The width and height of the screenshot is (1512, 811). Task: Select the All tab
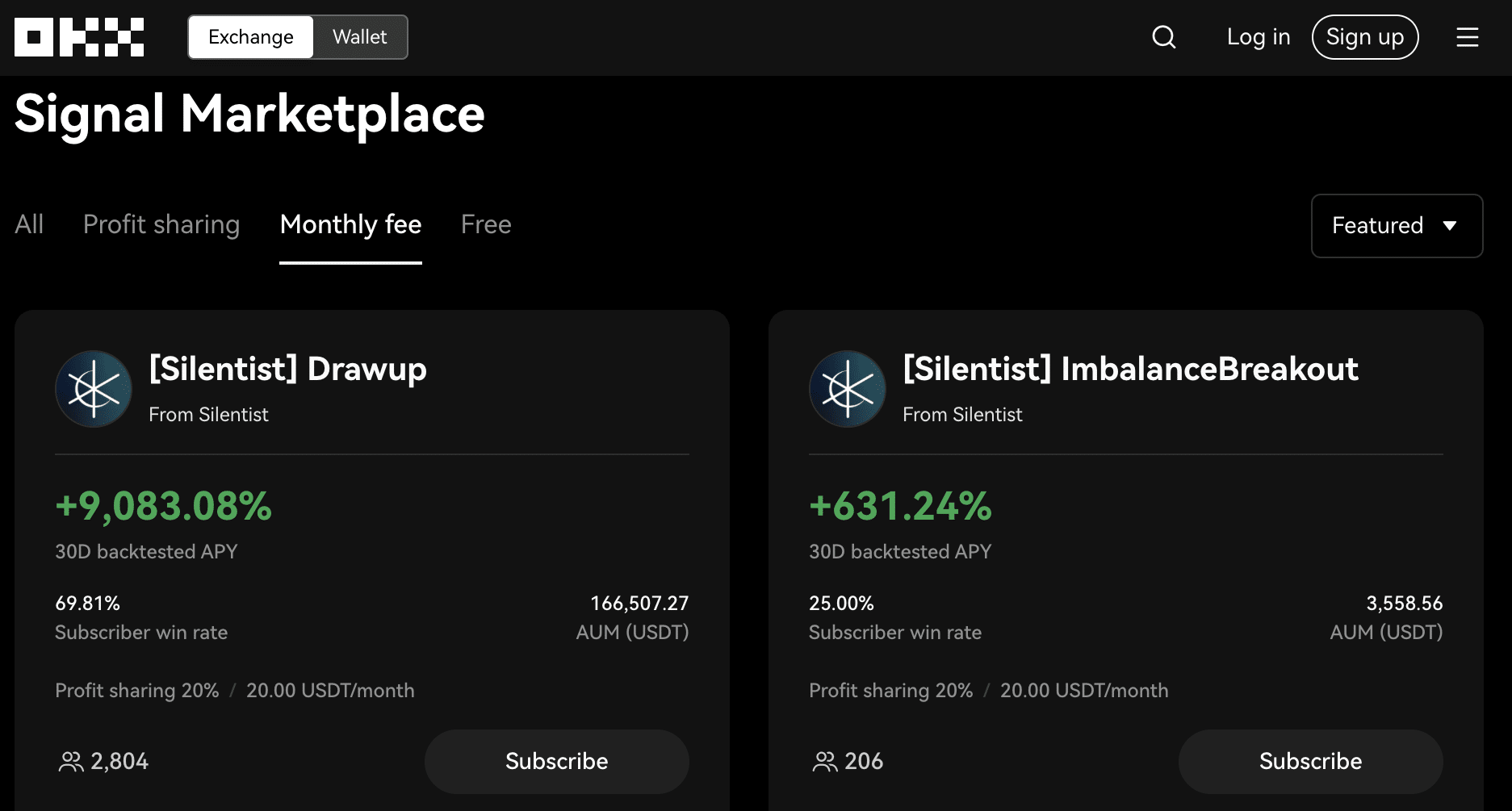click(x=29, y=224)
